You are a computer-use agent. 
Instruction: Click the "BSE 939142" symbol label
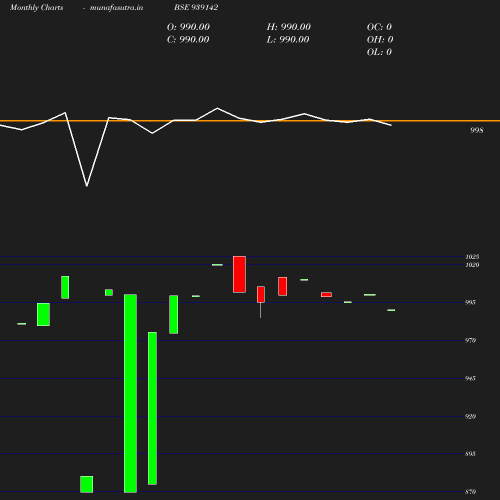tap(196, 7)
